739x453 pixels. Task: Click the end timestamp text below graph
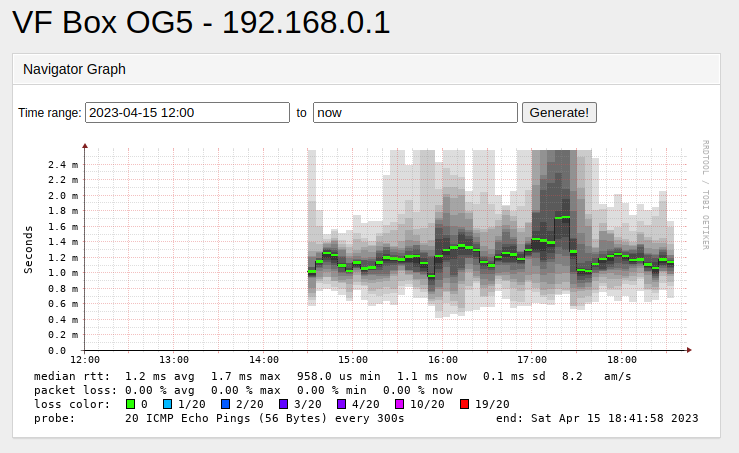pyautogui.click(x=596, y=418)
